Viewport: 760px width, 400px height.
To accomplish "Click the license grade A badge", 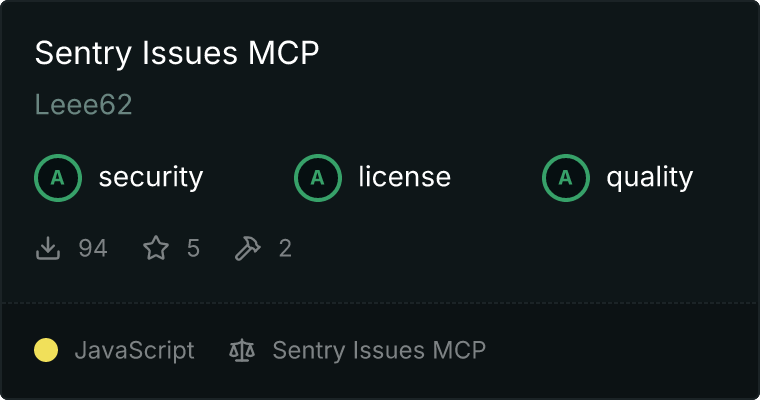I will 317,178.
